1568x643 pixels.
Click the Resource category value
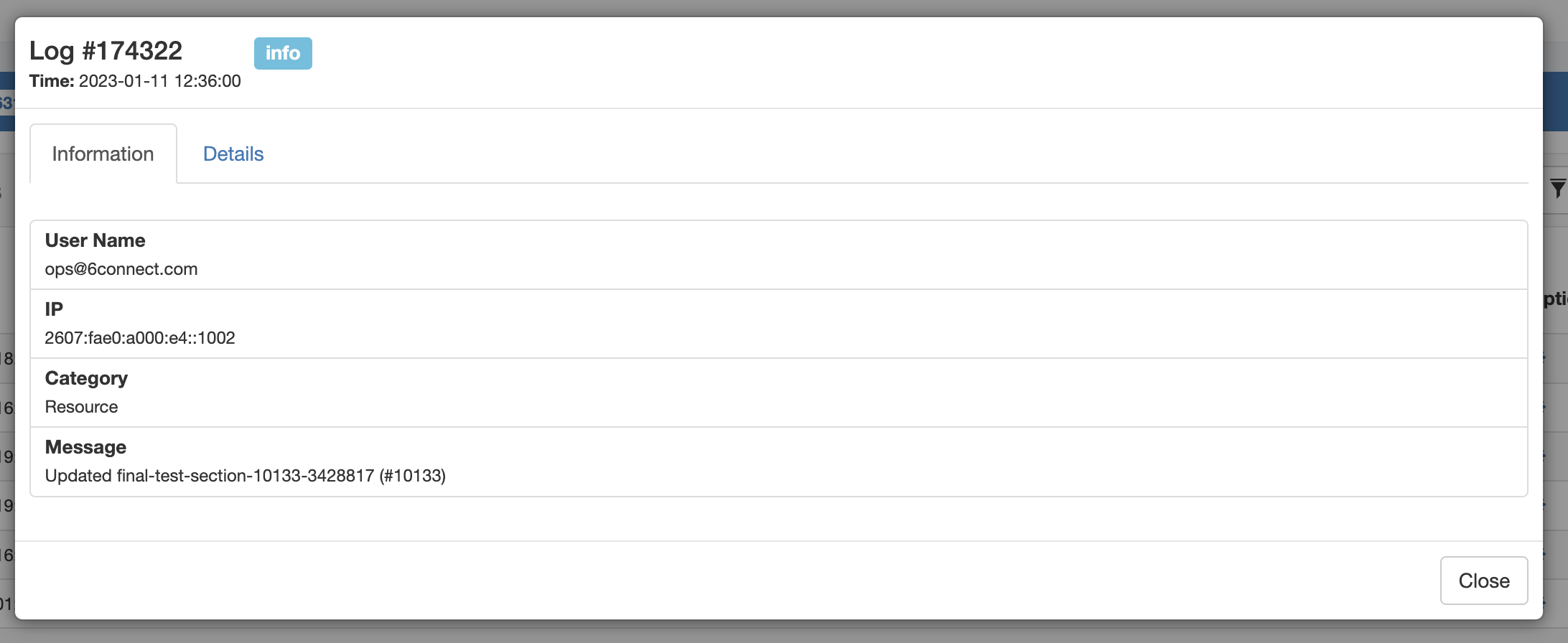coord(81,407)
